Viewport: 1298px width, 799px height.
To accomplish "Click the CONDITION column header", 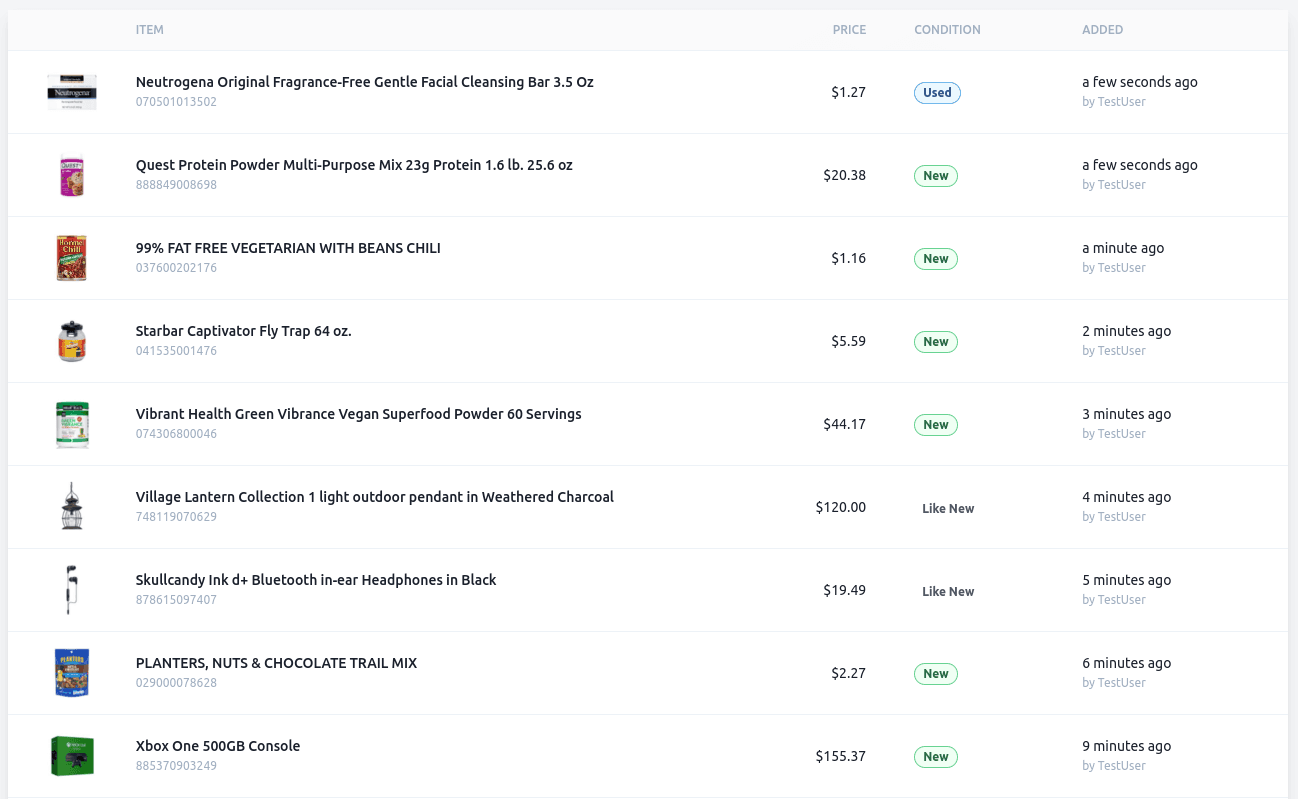I will coord(947,30).
